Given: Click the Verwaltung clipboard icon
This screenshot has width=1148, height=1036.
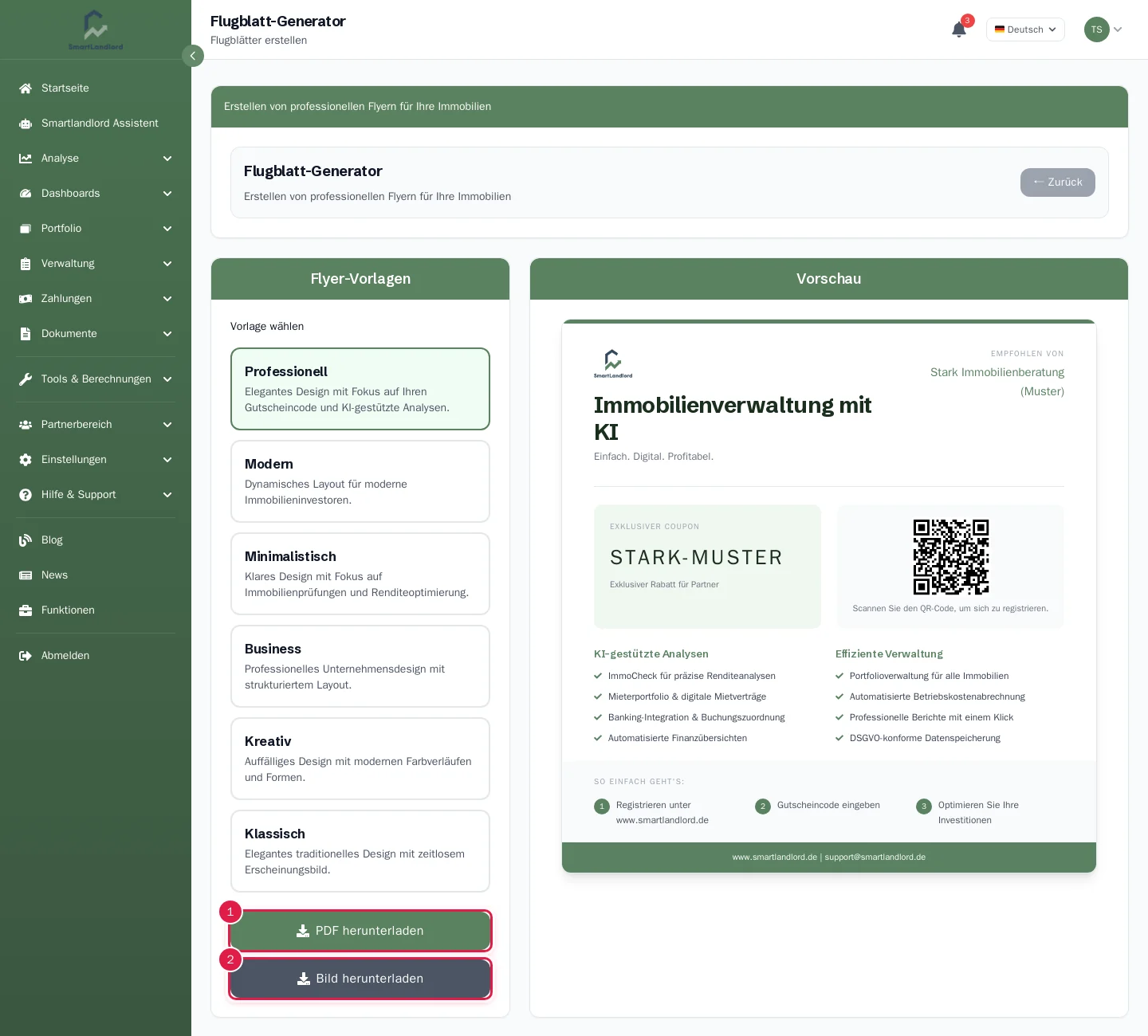Looking at the screenshot, I should pyautogui.click(x=26, y=264).
